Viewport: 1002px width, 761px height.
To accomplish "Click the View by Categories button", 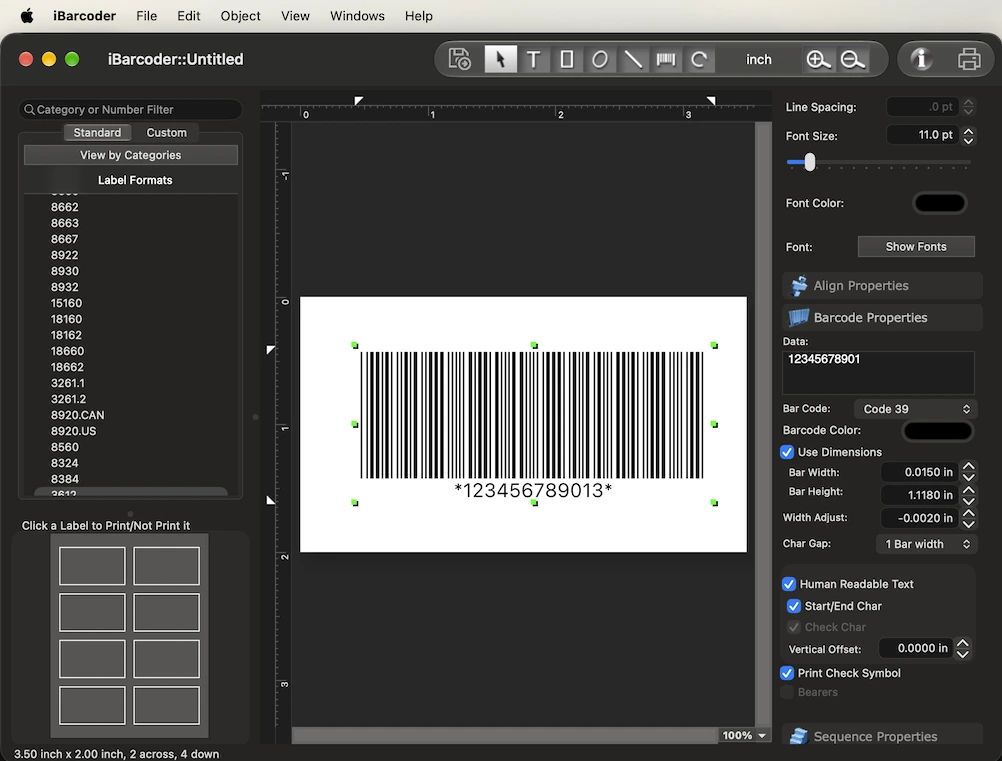I will click(x=130, y=155).
